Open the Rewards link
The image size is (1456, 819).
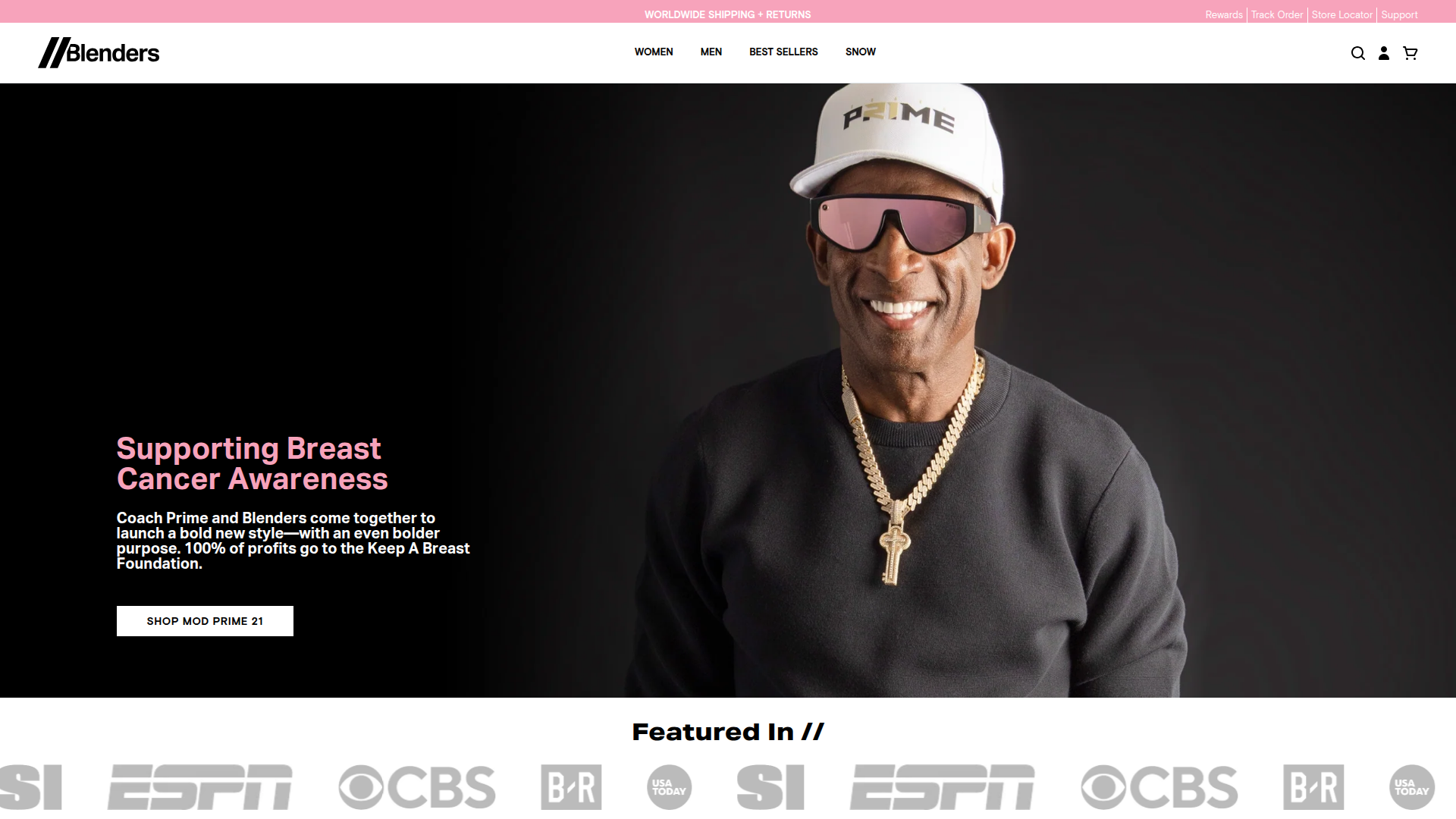click(x=1223, y=14)
